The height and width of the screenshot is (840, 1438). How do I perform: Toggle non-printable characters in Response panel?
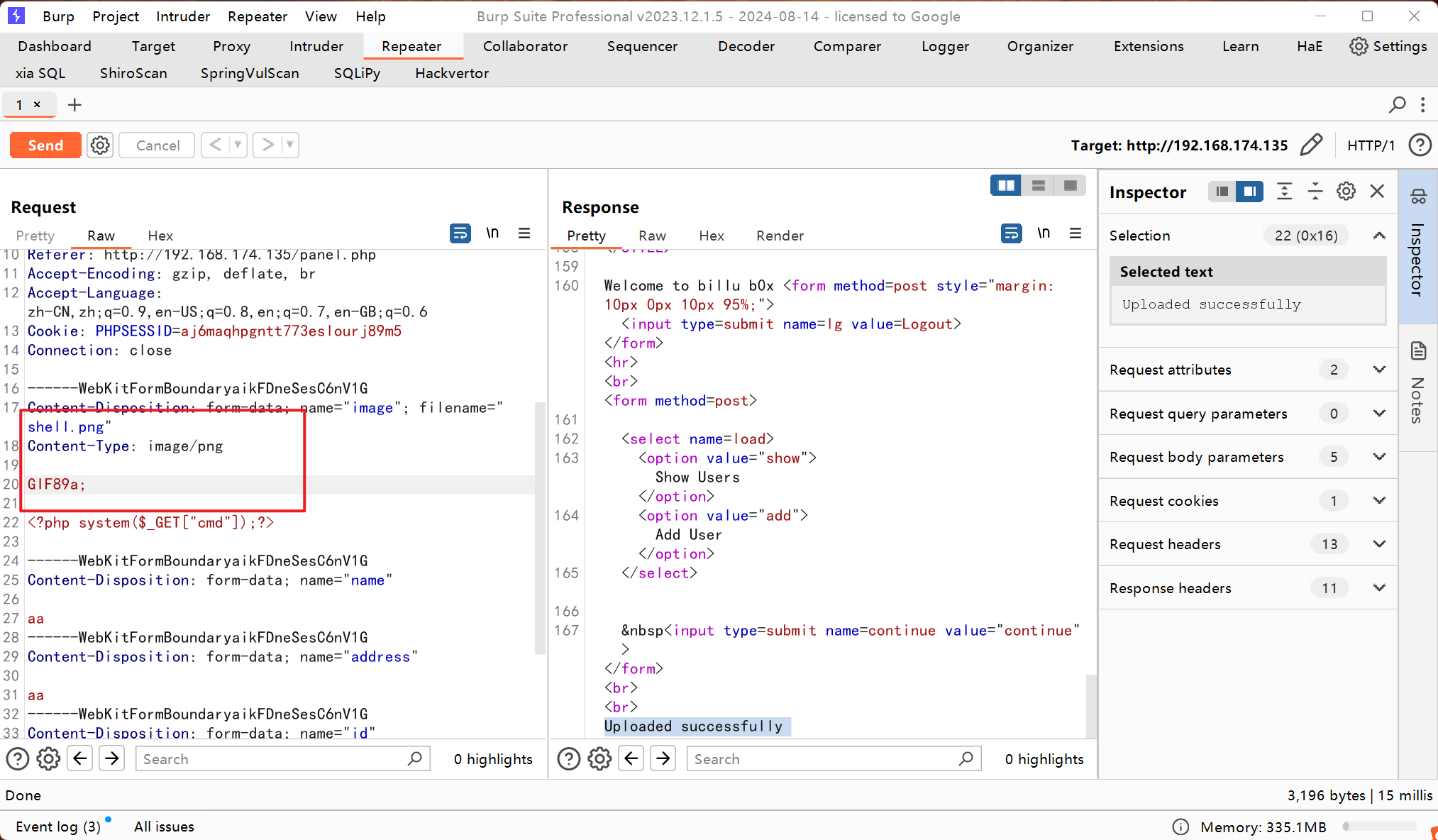tap(1044, 233)
